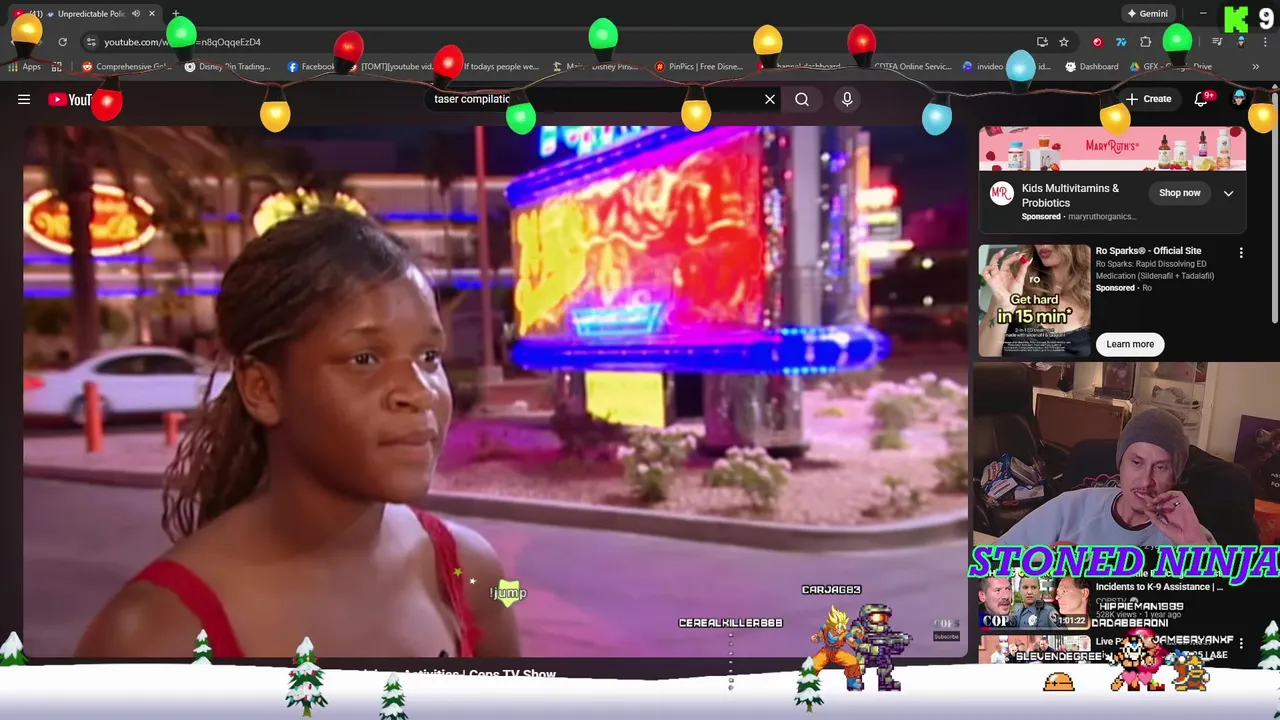Open site information icon in address bar
This screenshot has height=720, width=1280.
[x=91, y=42]
